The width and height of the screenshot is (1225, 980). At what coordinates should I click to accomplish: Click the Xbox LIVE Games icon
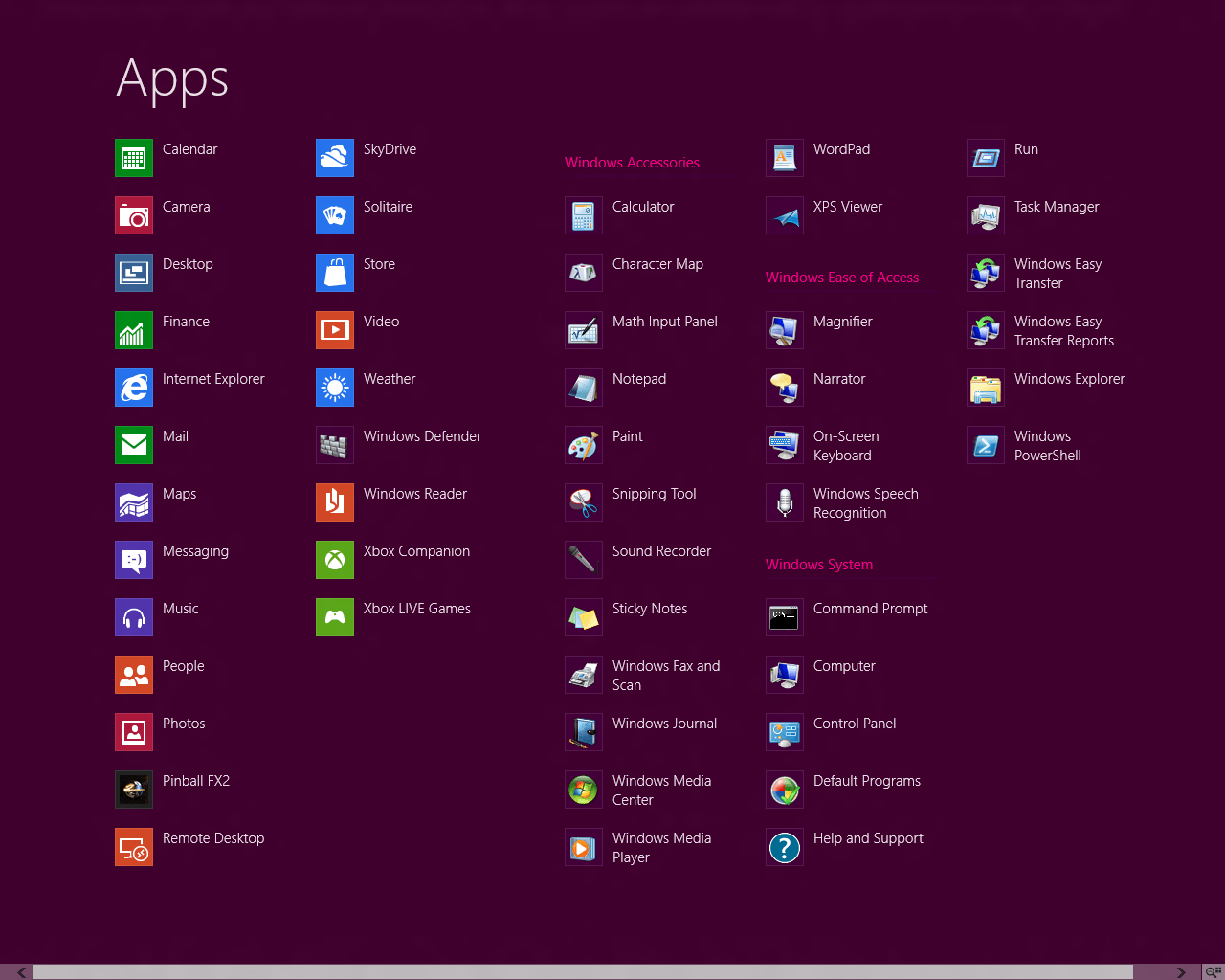coord(335,617)
